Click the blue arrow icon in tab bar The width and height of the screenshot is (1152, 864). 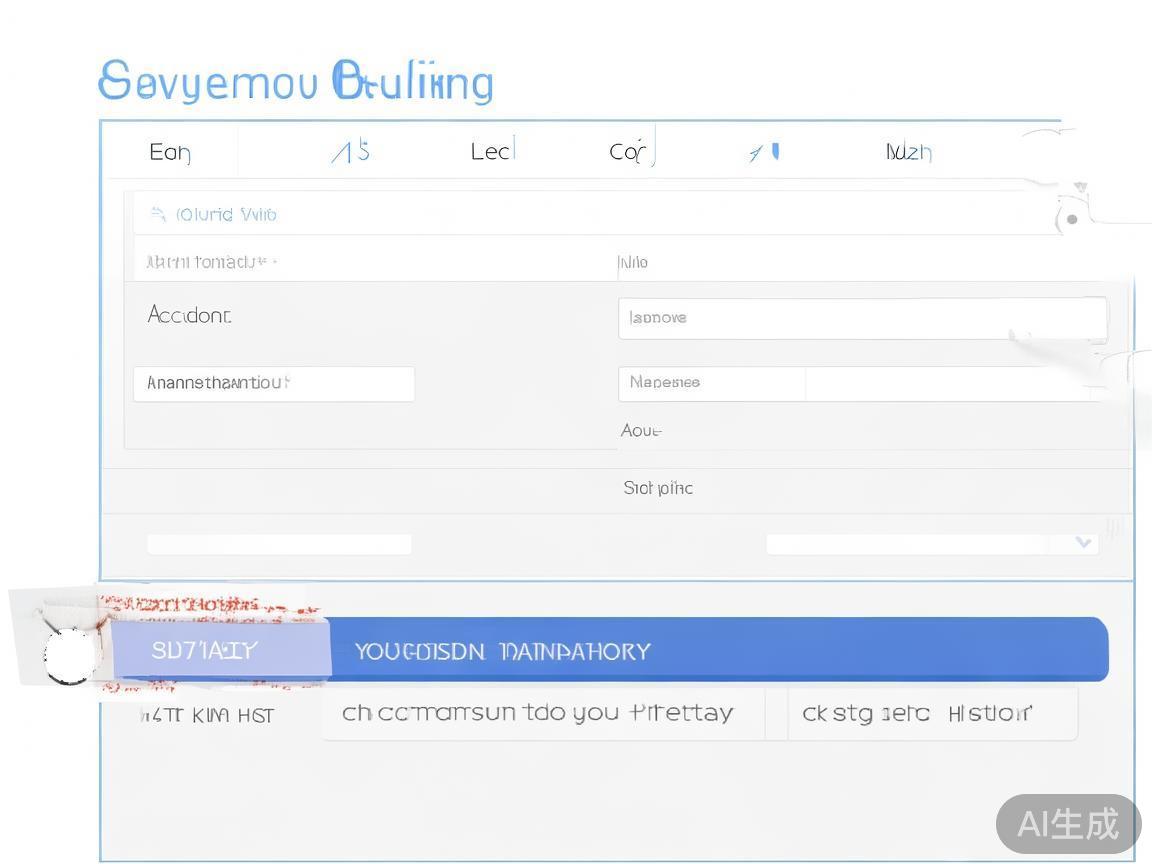tap(764, 152)
